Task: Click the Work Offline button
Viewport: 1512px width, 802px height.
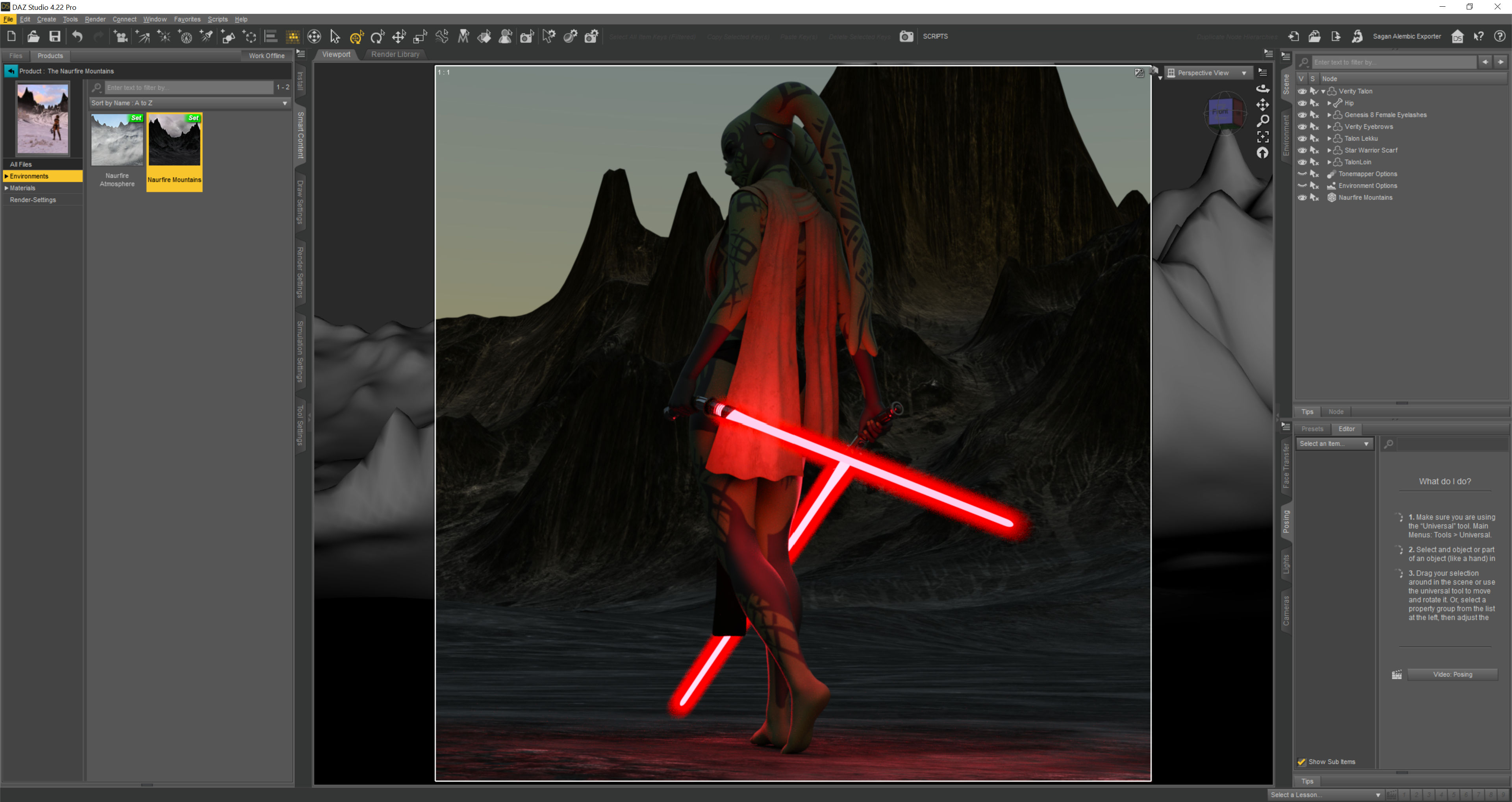Action: [x=266, y=56]
